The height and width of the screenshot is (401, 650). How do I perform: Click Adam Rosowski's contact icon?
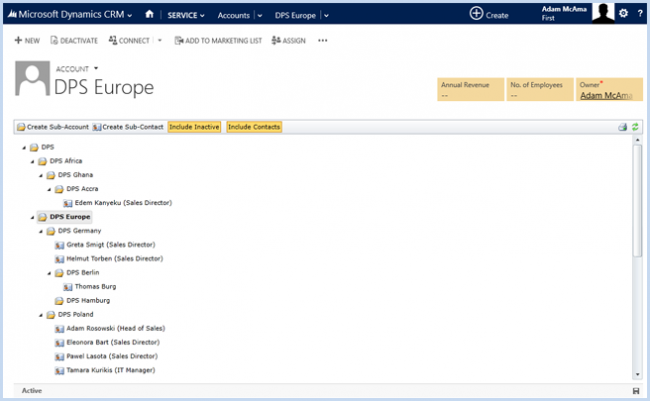(x=59, y=329)
